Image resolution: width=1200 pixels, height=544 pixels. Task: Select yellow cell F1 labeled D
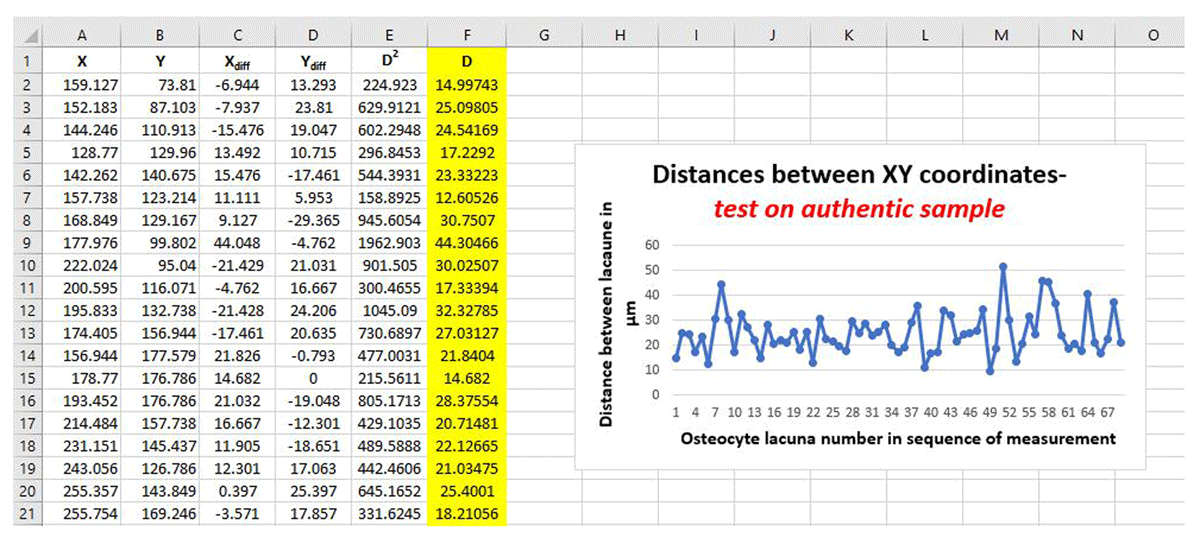point(466,61)
